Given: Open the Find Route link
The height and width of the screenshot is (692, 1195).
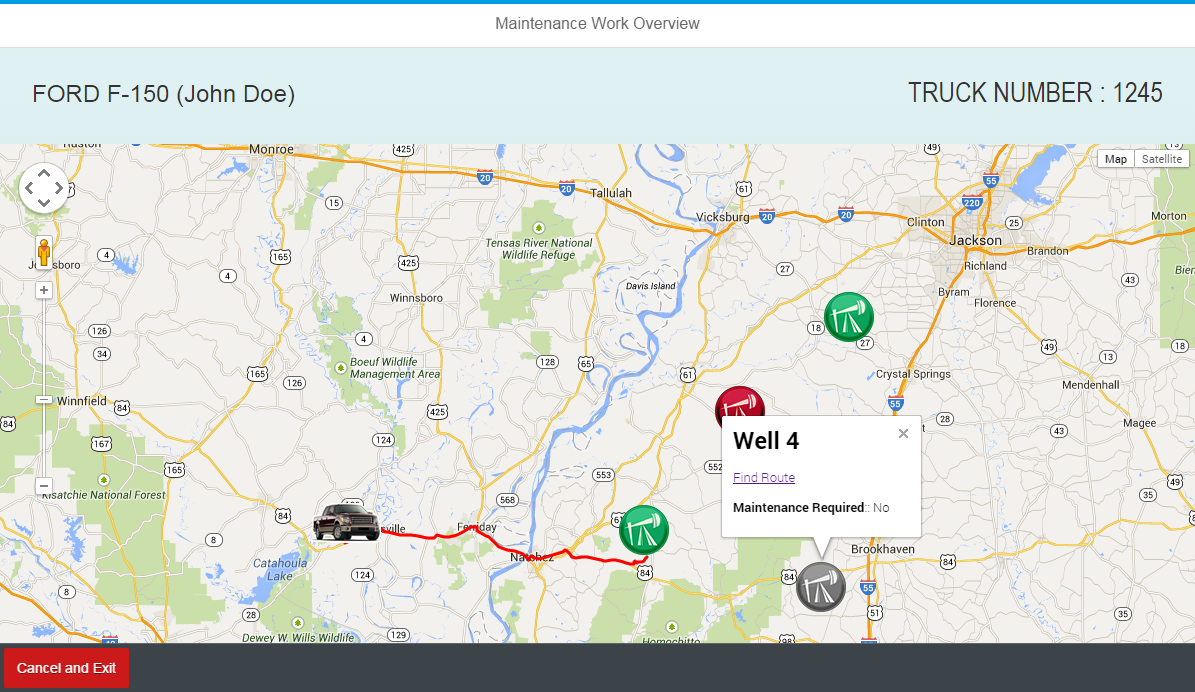Looking at the screenshot, I should pos(764,477).
